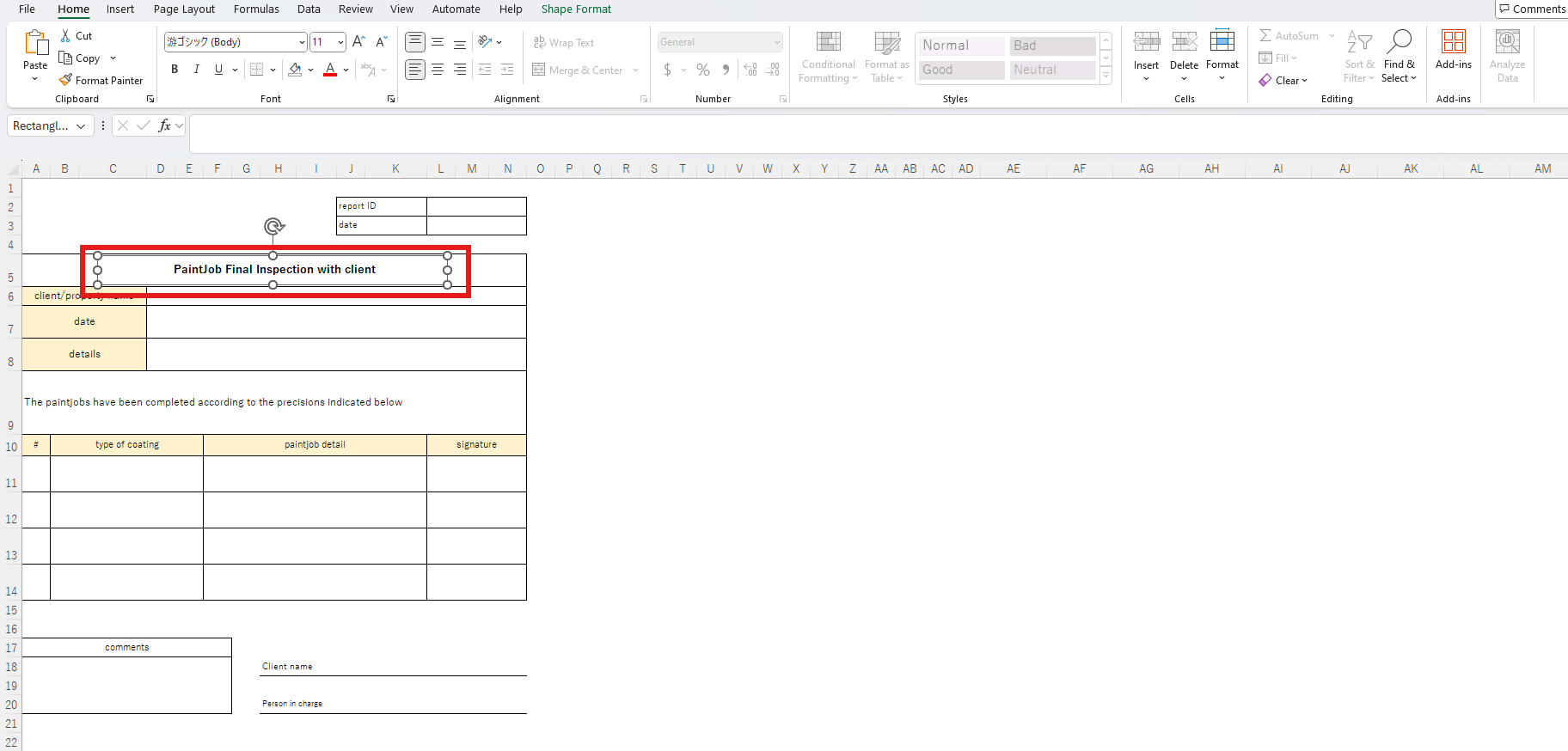Open the font name dropdown

coord(302,42)
